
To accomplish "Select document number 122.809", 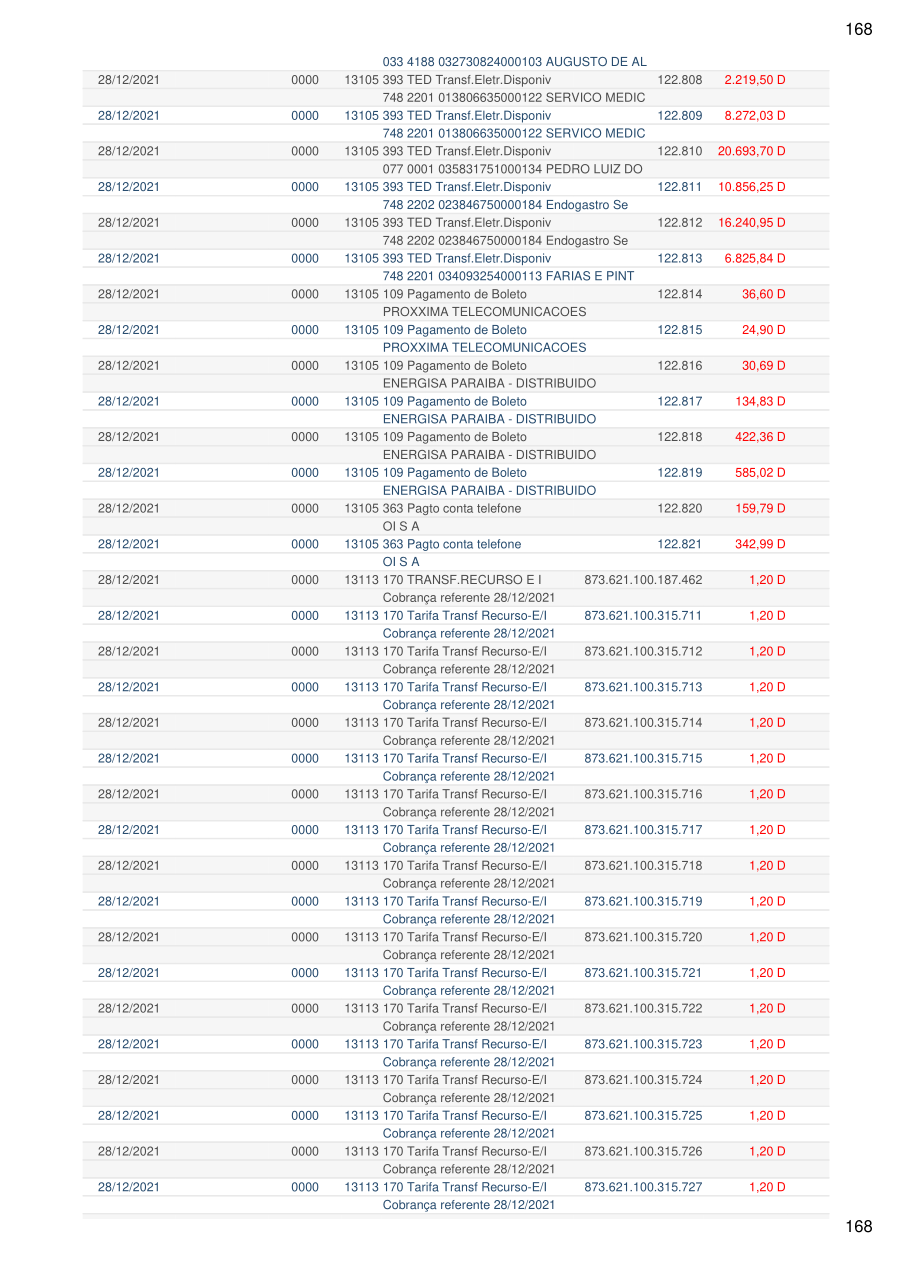I will click(680, 116).
